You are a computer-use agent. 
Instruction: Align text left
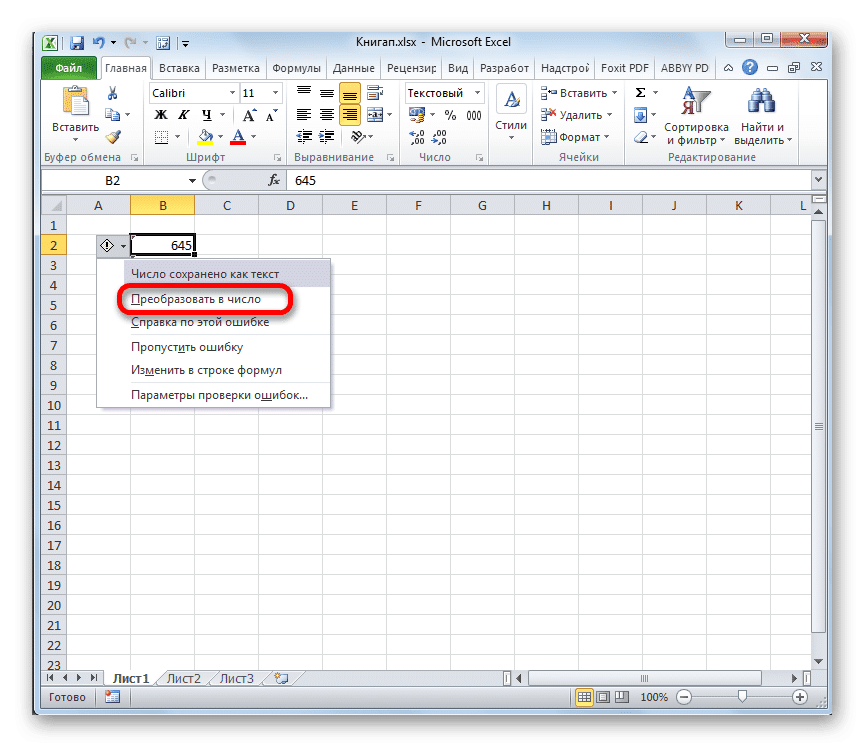click(x=304, y=115)
